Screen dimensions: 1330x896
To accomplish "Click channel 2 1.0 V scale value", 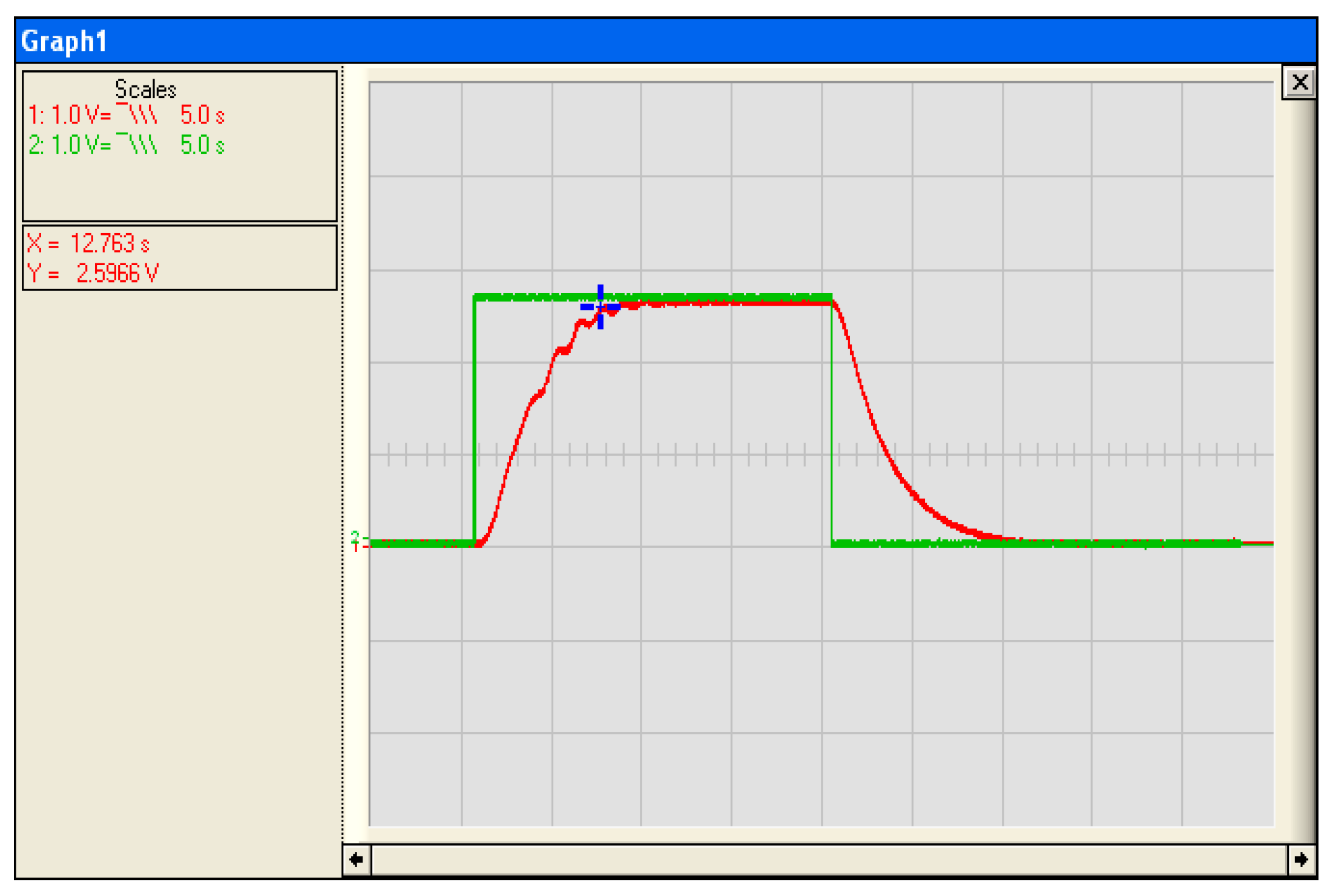I will [75, 145].
